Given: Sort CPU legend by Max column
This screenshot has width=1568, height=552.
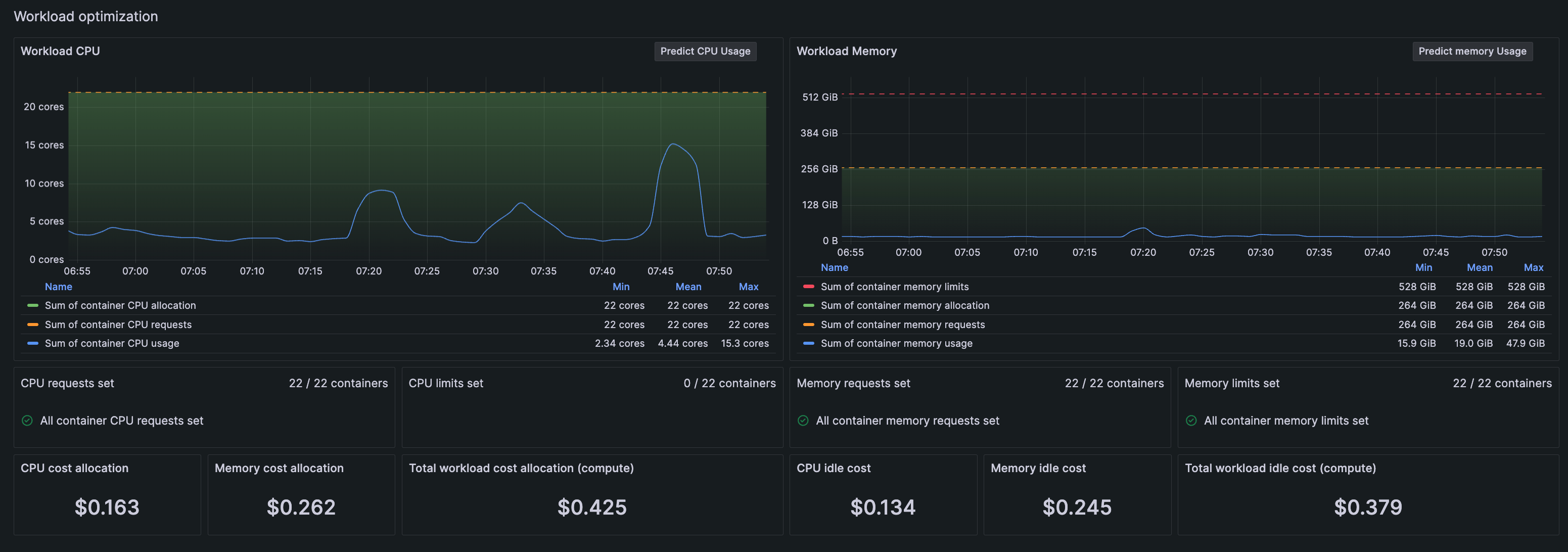Looking at the screenshot, I should coord(748,287).
